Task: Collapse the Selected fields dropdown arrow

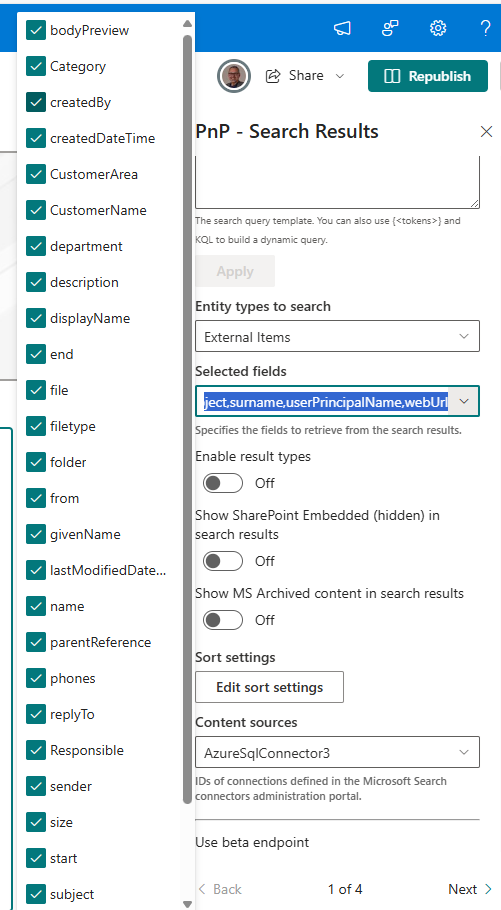Action: coord(464,401)
